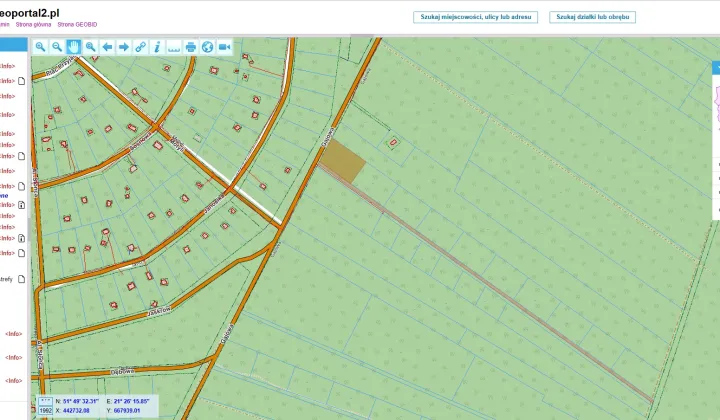This screenshot has width=720, height=420.
Task: Activate the pan hand tool
Action: point(74,47)
